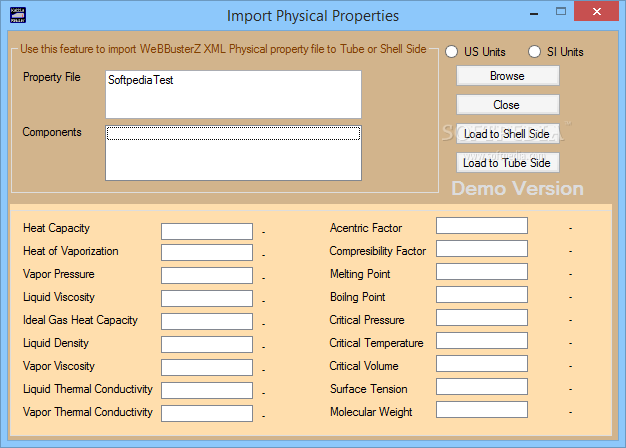Click the Property File label

[x=52, y=77]
